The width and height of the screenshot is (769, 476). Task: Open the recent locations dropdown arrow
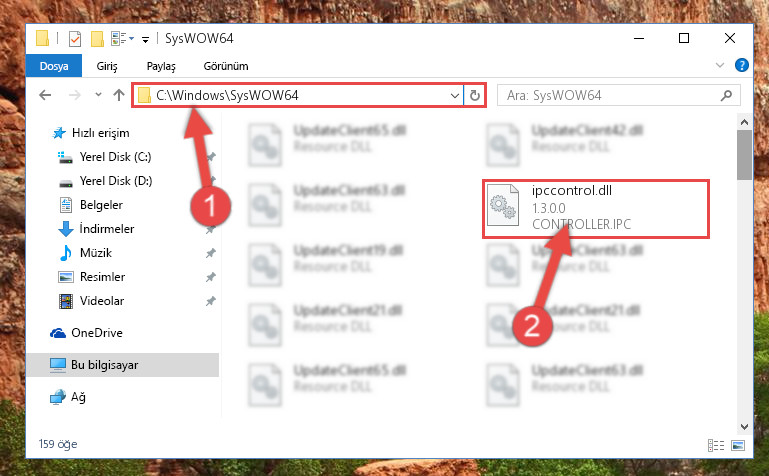point(98,95)
